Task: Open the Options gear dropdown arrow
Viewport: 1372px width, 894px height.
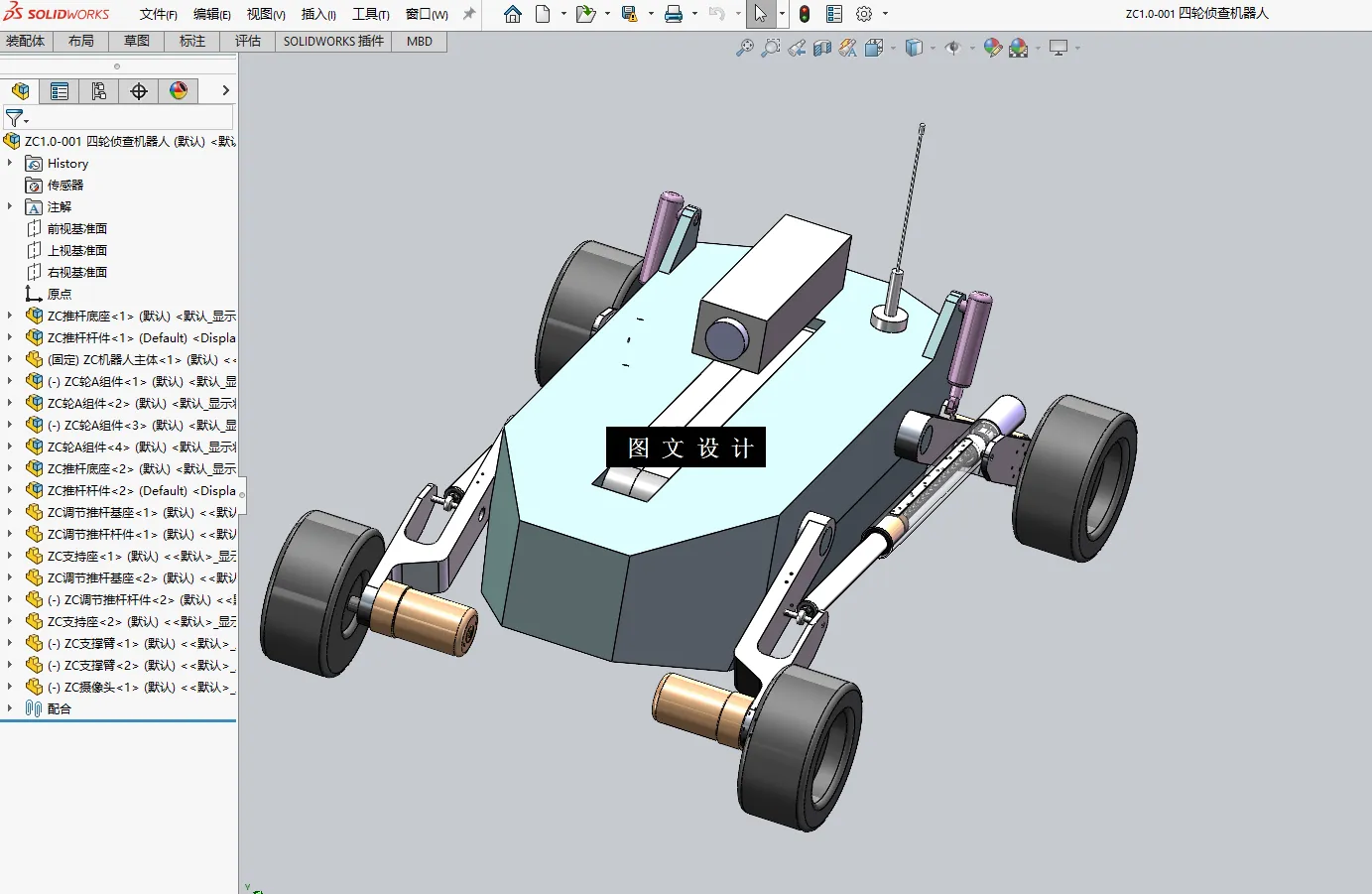Action: tap(885, 14)
